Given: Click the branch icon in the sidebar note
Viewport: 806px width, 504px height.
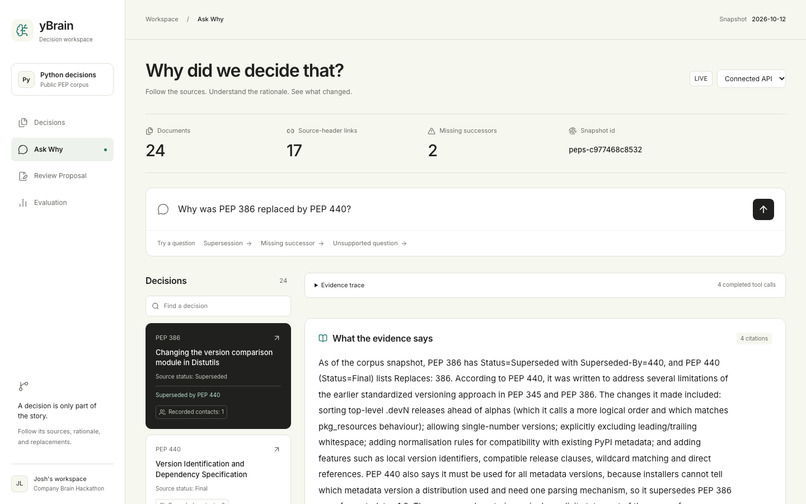Looking at the screenshot, I should (x=23, y=386).
